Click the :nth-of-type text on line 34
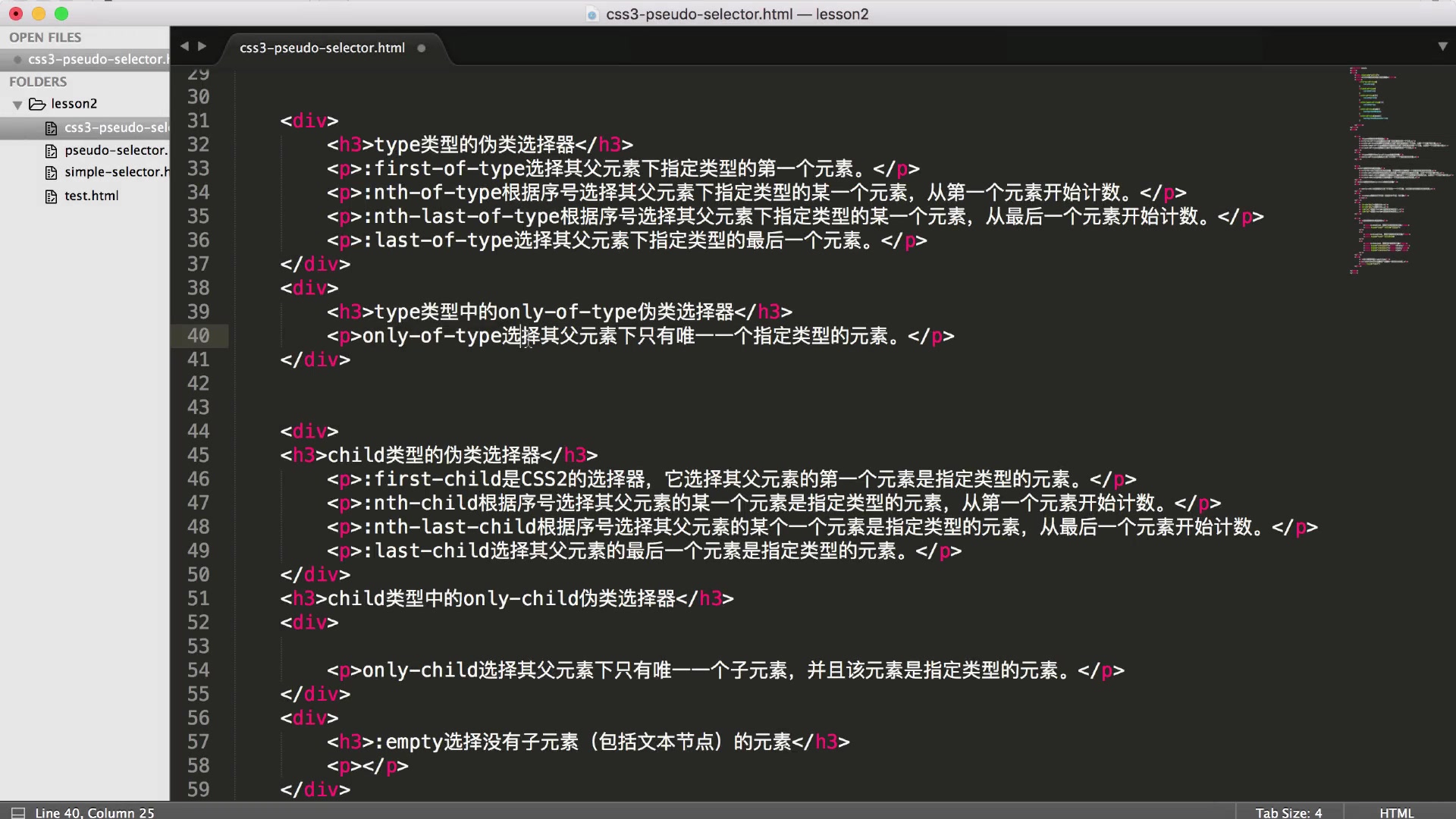The height and width of the screenshot is (819, 1456). (431, 193)
